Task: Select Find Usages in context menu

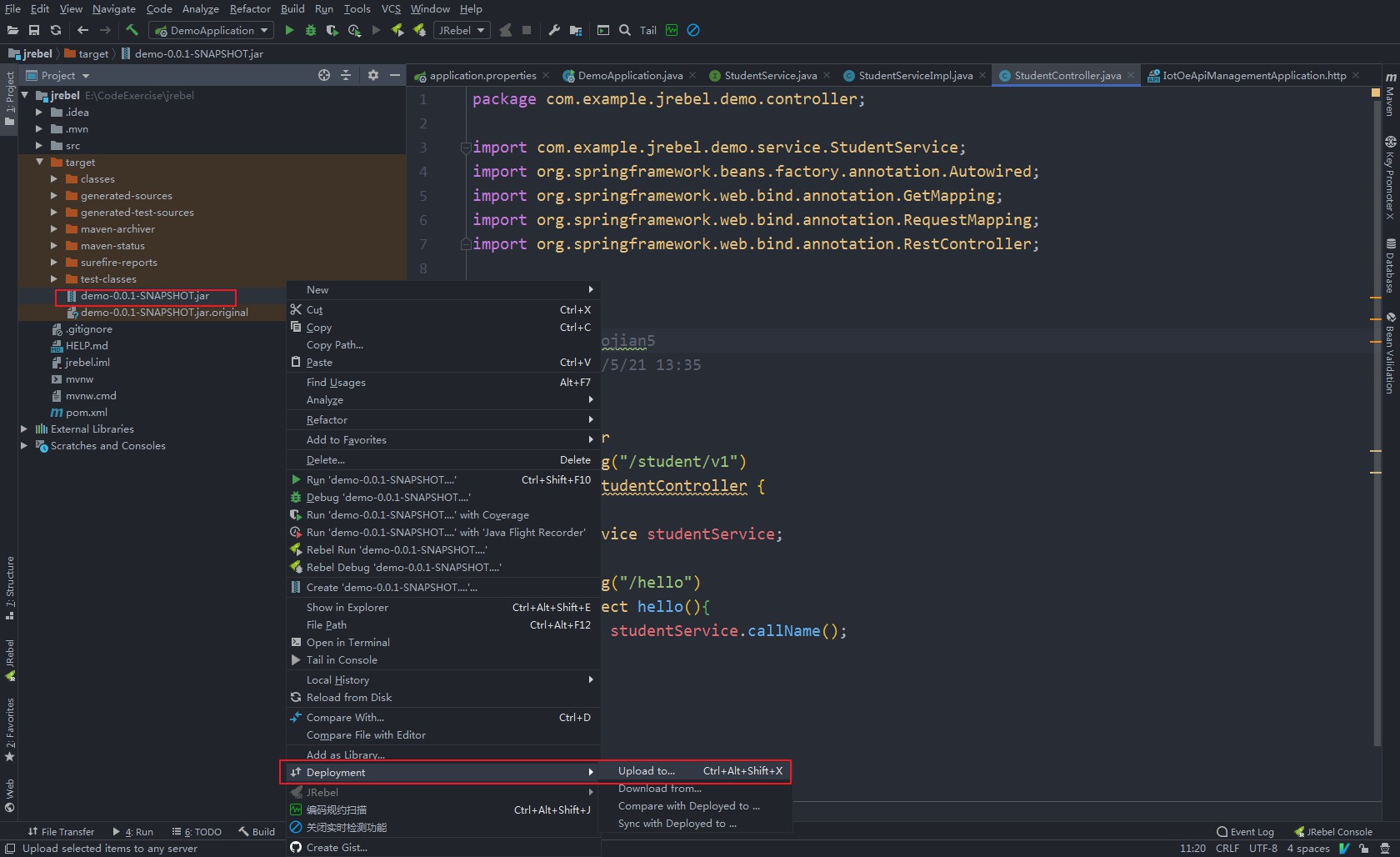Action: (442, 383)
